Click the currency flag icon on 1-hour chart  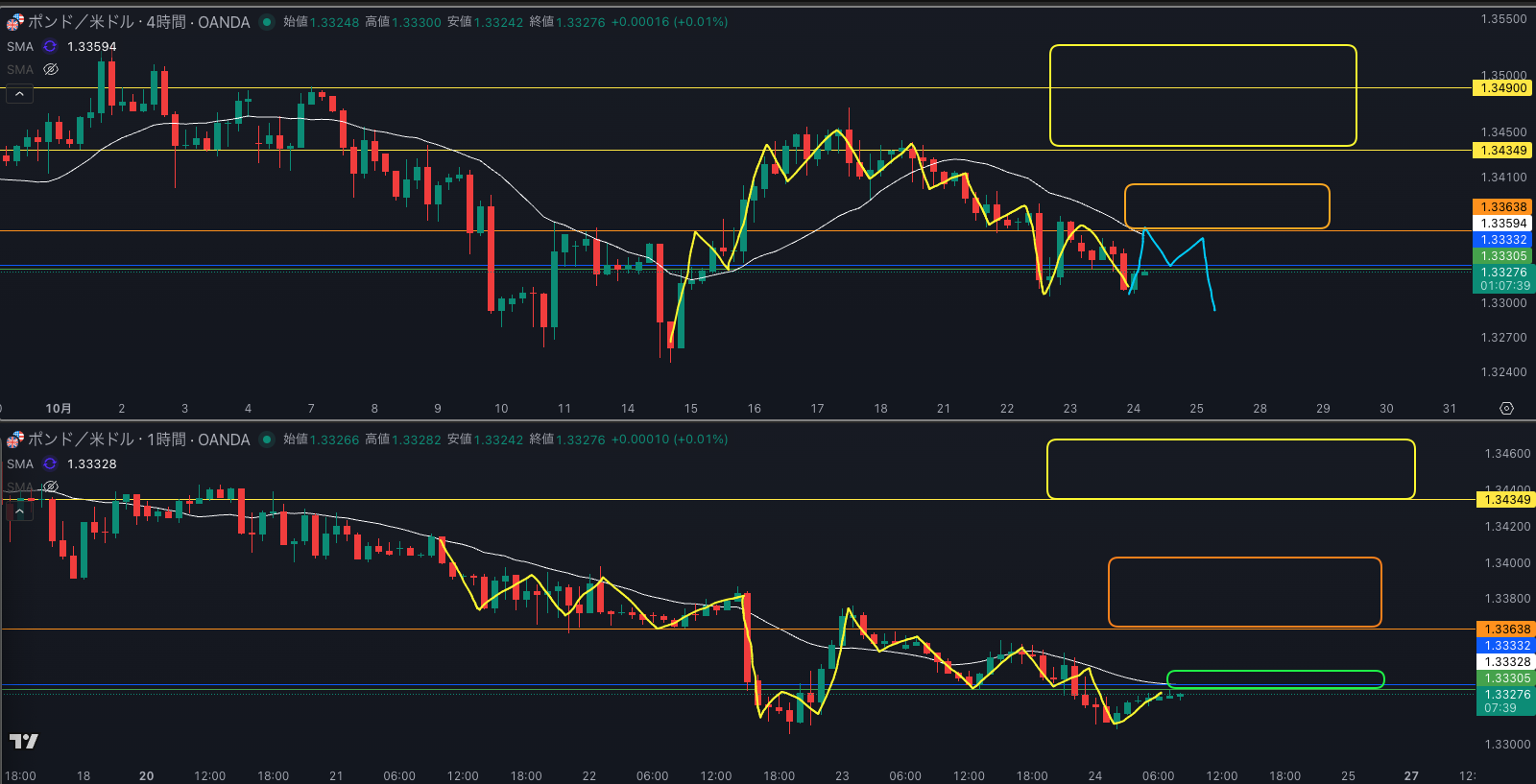click(15, 440)
